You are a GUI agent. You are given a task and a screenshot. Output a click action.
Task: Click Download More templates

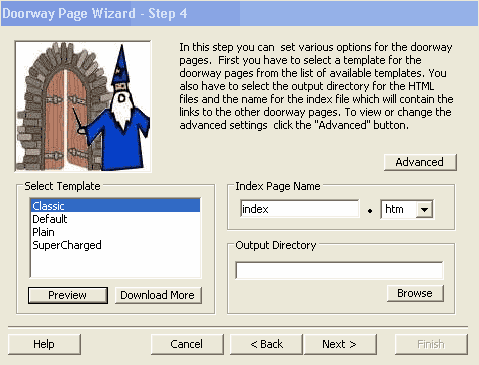[x=158, y=295]
